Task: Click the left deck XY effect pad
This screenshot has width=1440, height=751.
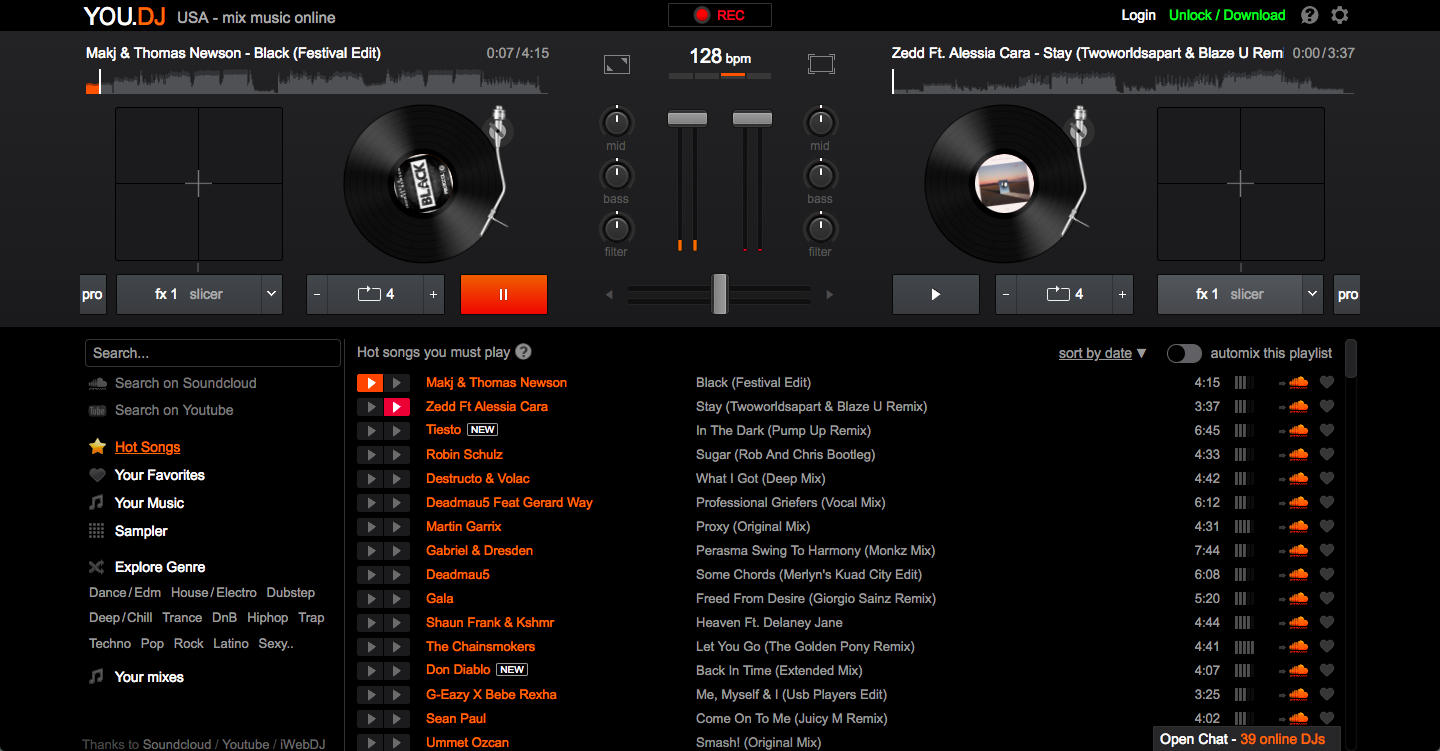Action: coord(199,184)
